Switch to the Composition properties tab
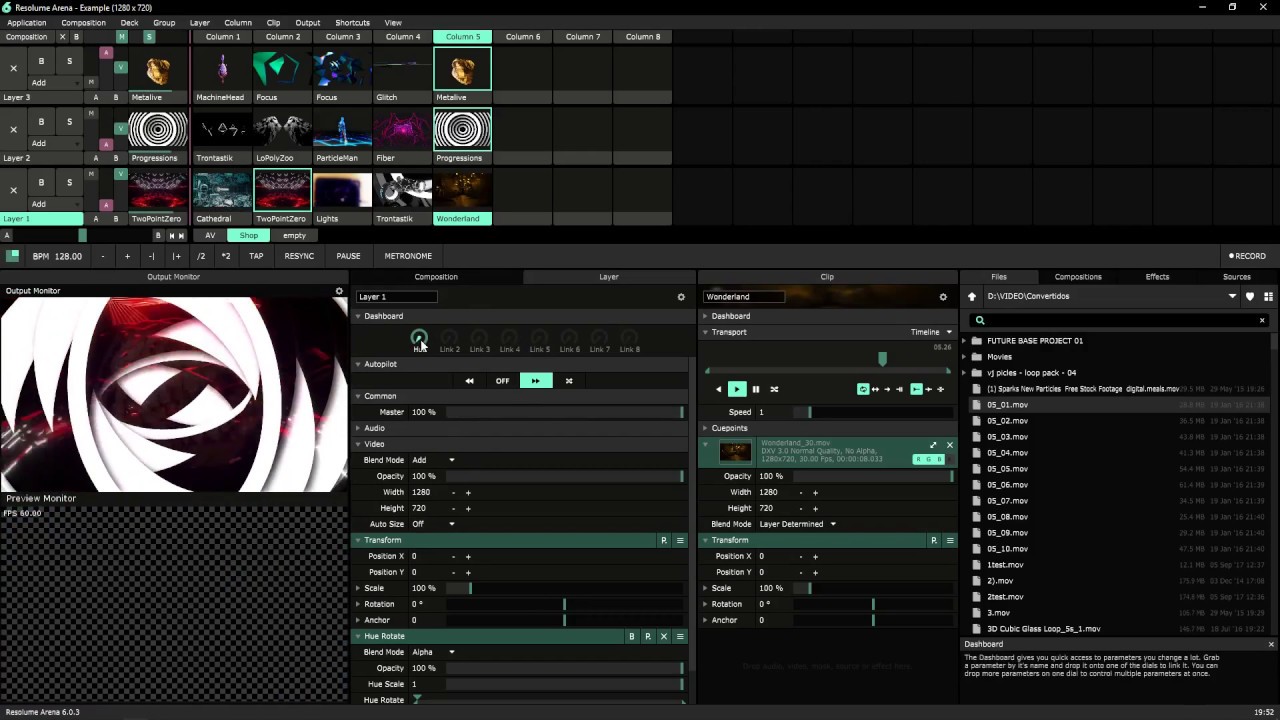Viewport: 1280px width, 720px height. click(436, 277)
